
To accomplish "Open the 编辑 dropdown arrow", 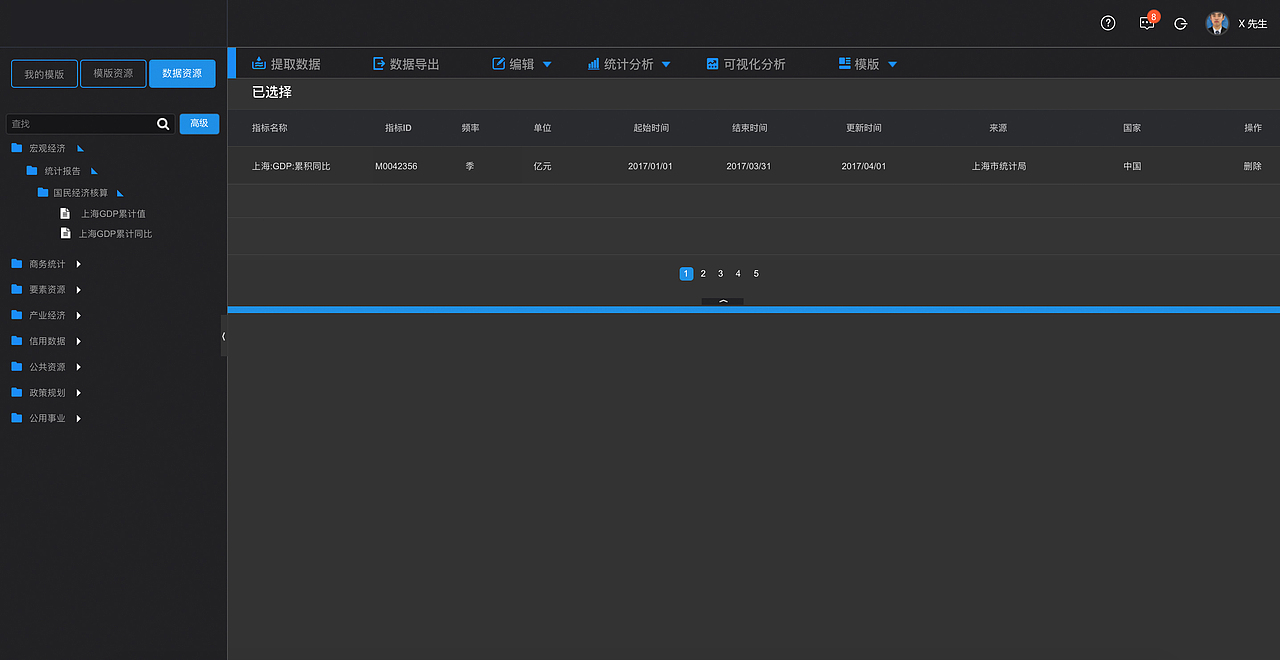I will pos(547,65).
